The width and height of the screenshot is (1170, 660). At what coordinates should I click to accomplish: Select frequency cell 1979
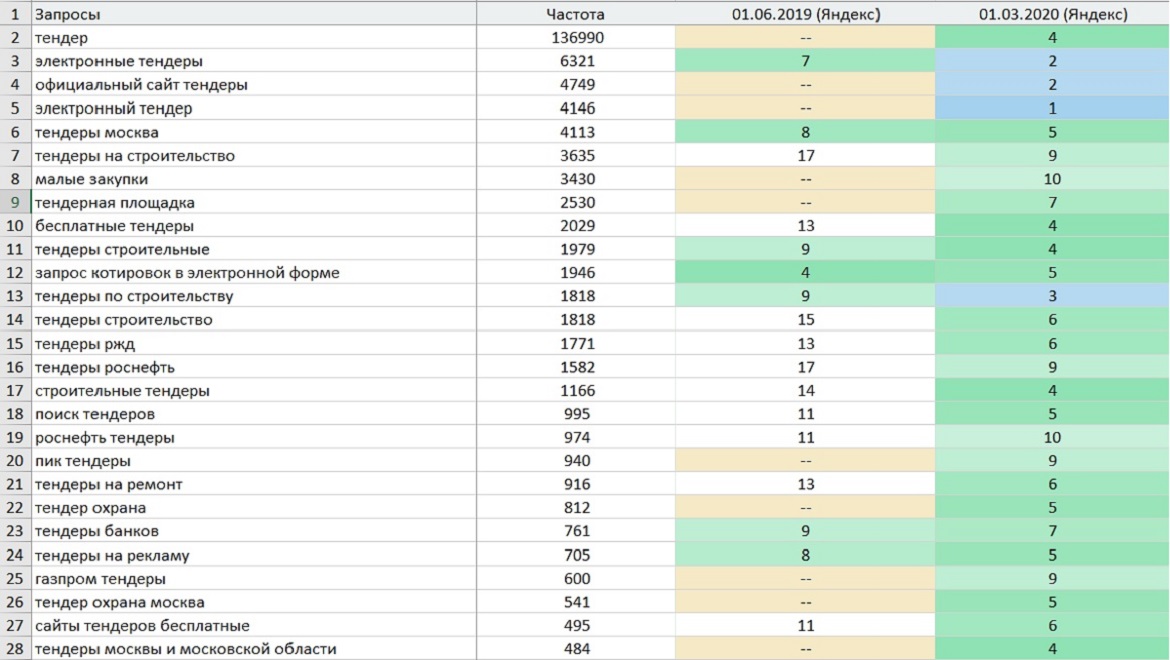(x=575, y=249)
